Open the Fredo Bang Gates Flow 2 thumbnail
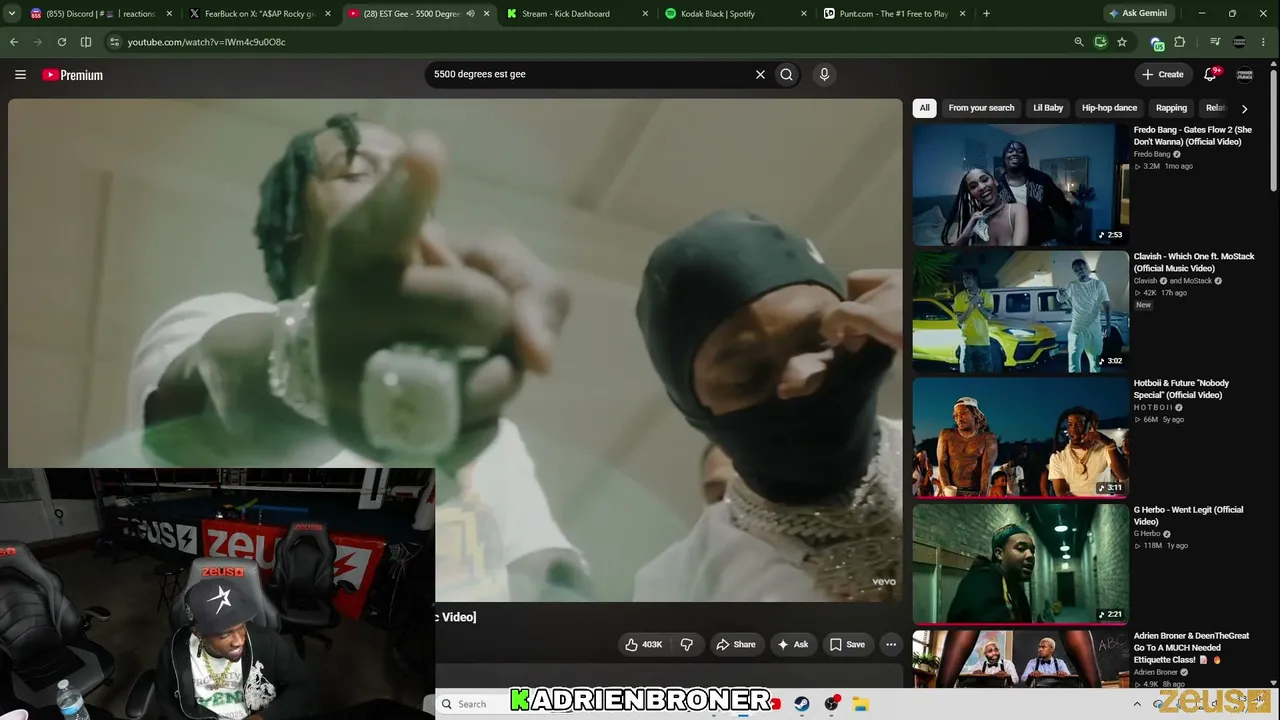Screen dimensions: 1280x720 click(x=1020, y=185)
